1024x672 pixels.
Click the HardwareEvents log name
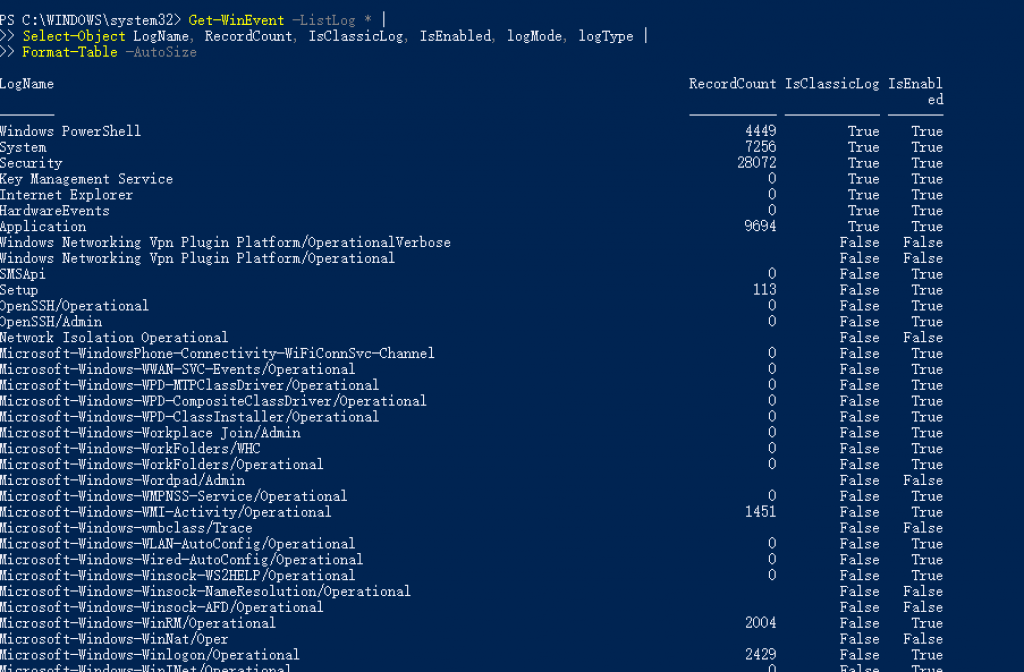[x=54, y=211]
